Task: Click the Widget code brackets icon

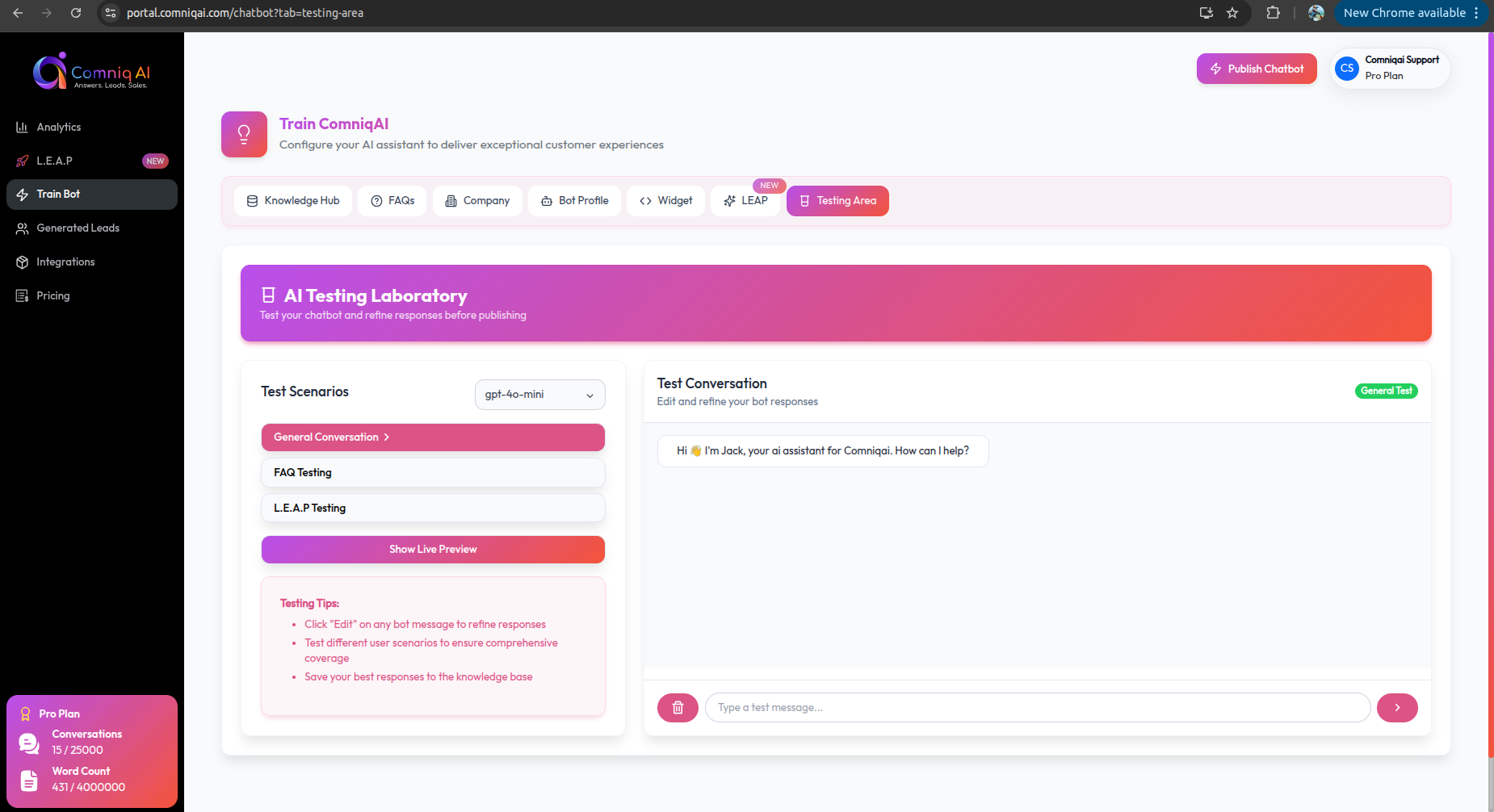Action: [x=645, y=201]
